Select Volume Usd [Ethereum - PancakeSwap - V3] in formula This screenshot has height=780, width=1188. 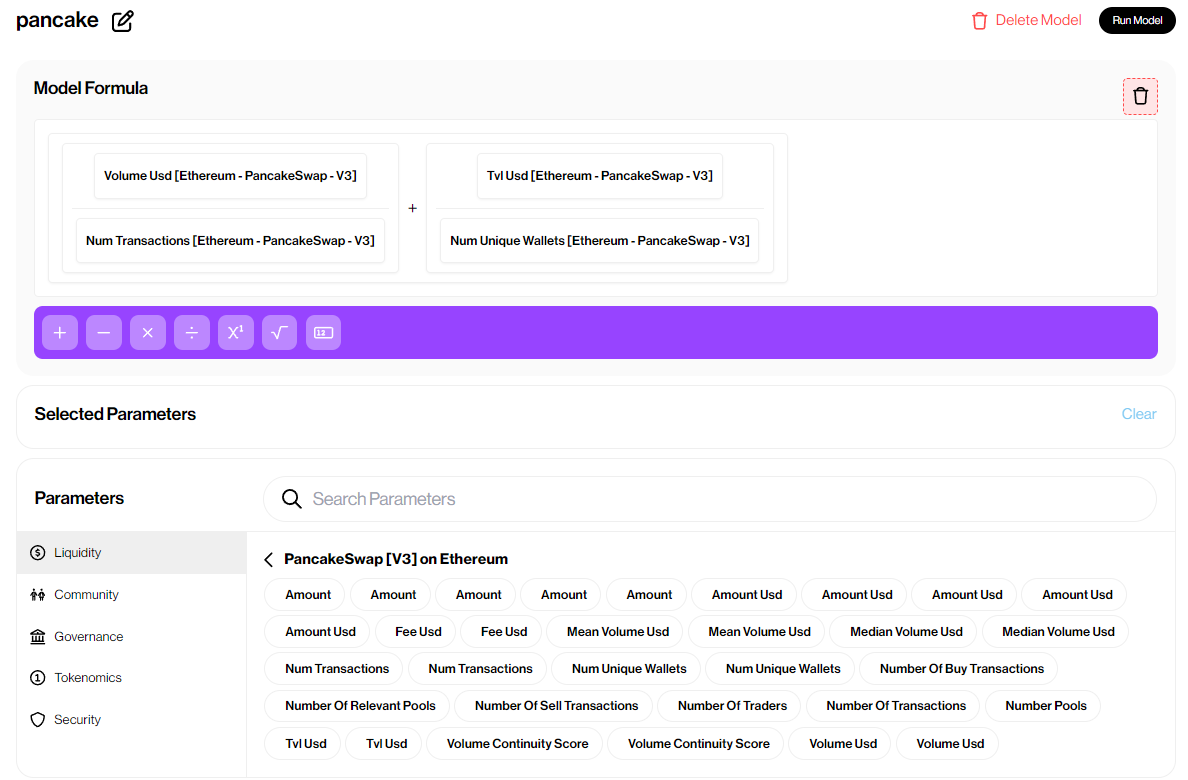pos(230,176)
